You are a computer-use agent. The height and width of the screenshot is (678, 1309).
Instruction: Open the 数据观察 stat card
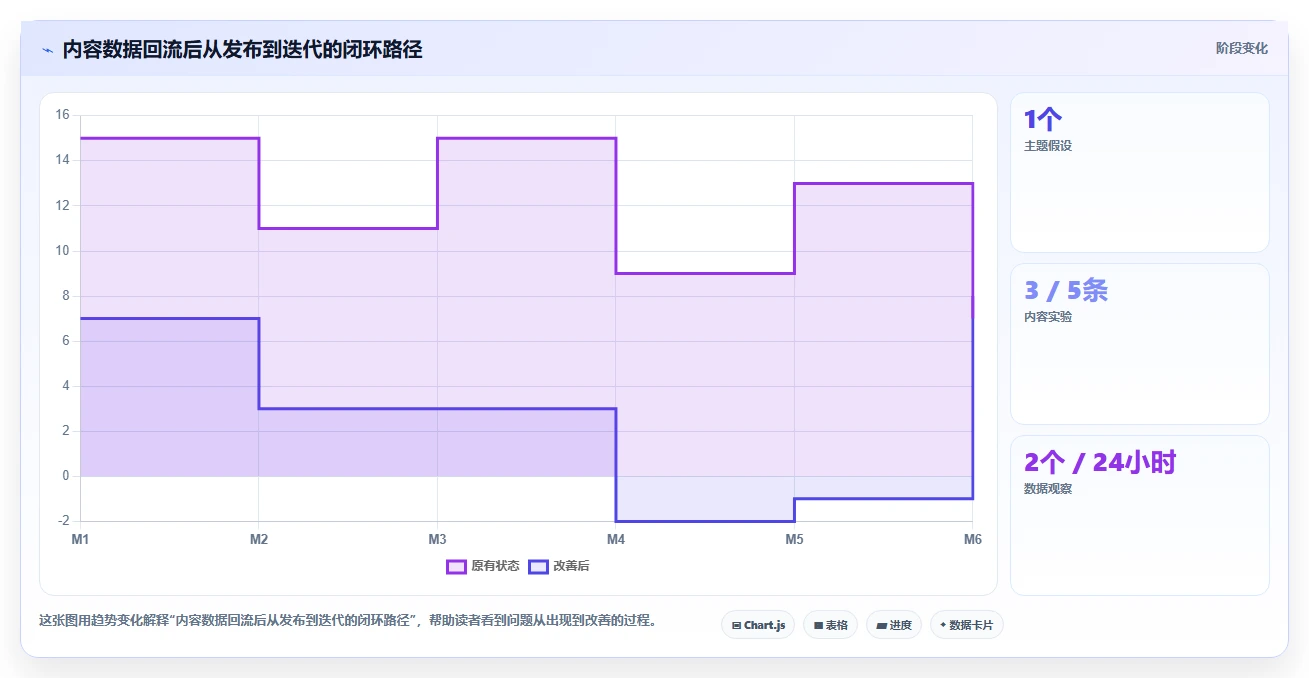pos(1140,515)
